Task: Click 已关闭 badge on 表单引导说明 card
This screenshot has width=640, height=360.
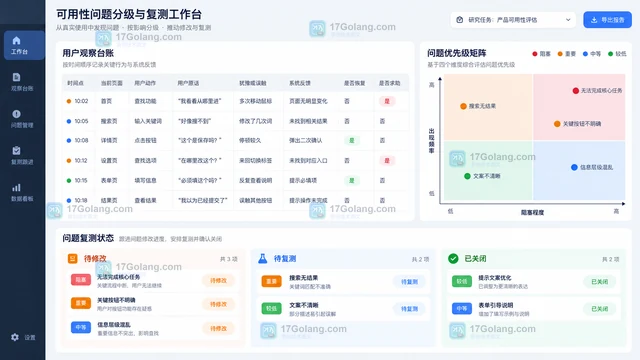Action: coord(600,309)
